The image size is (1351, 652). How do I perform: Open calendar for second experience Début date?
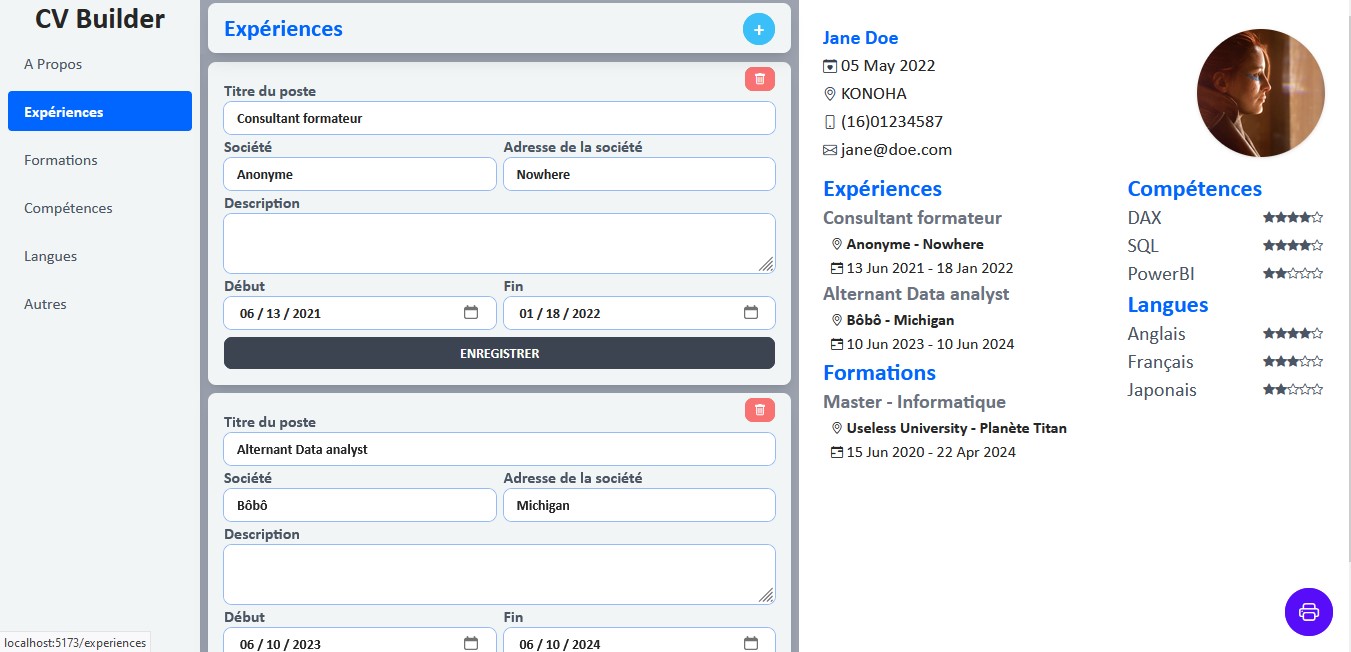click(471, 643)
